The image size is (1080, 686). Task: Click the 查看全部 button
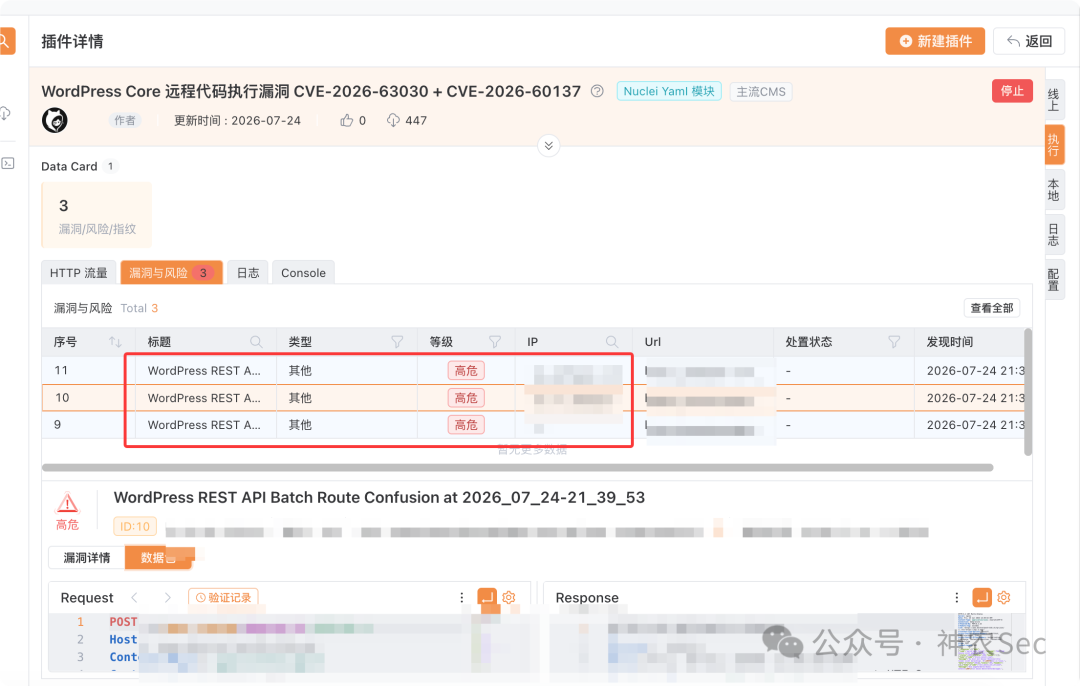(992, 308)
